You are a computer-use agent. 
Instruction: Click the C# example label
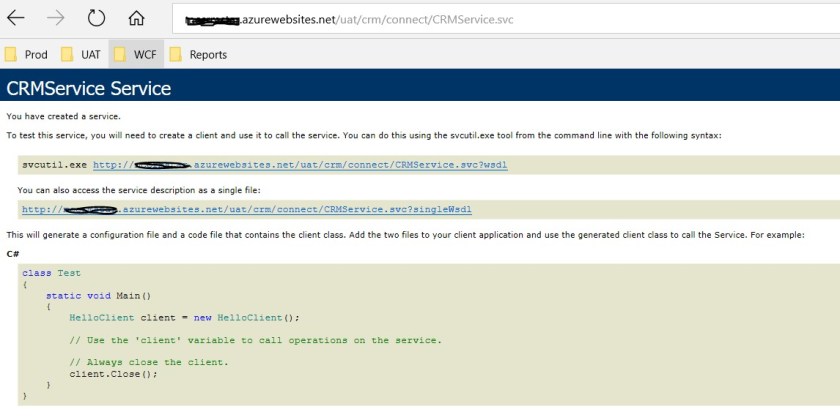(13, 253)
